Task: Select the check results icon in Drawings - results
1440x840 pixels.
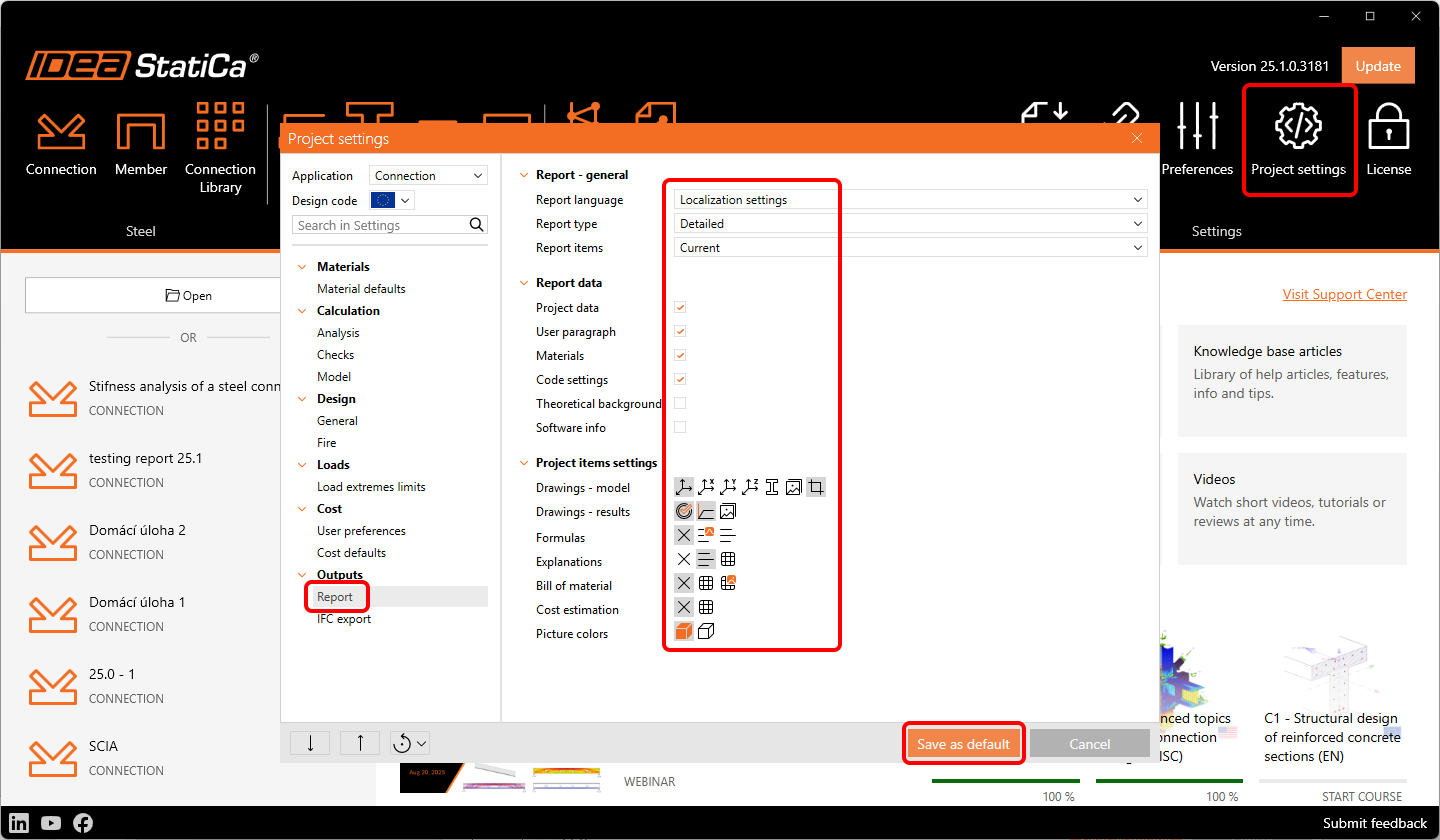Action: [684, 512]
